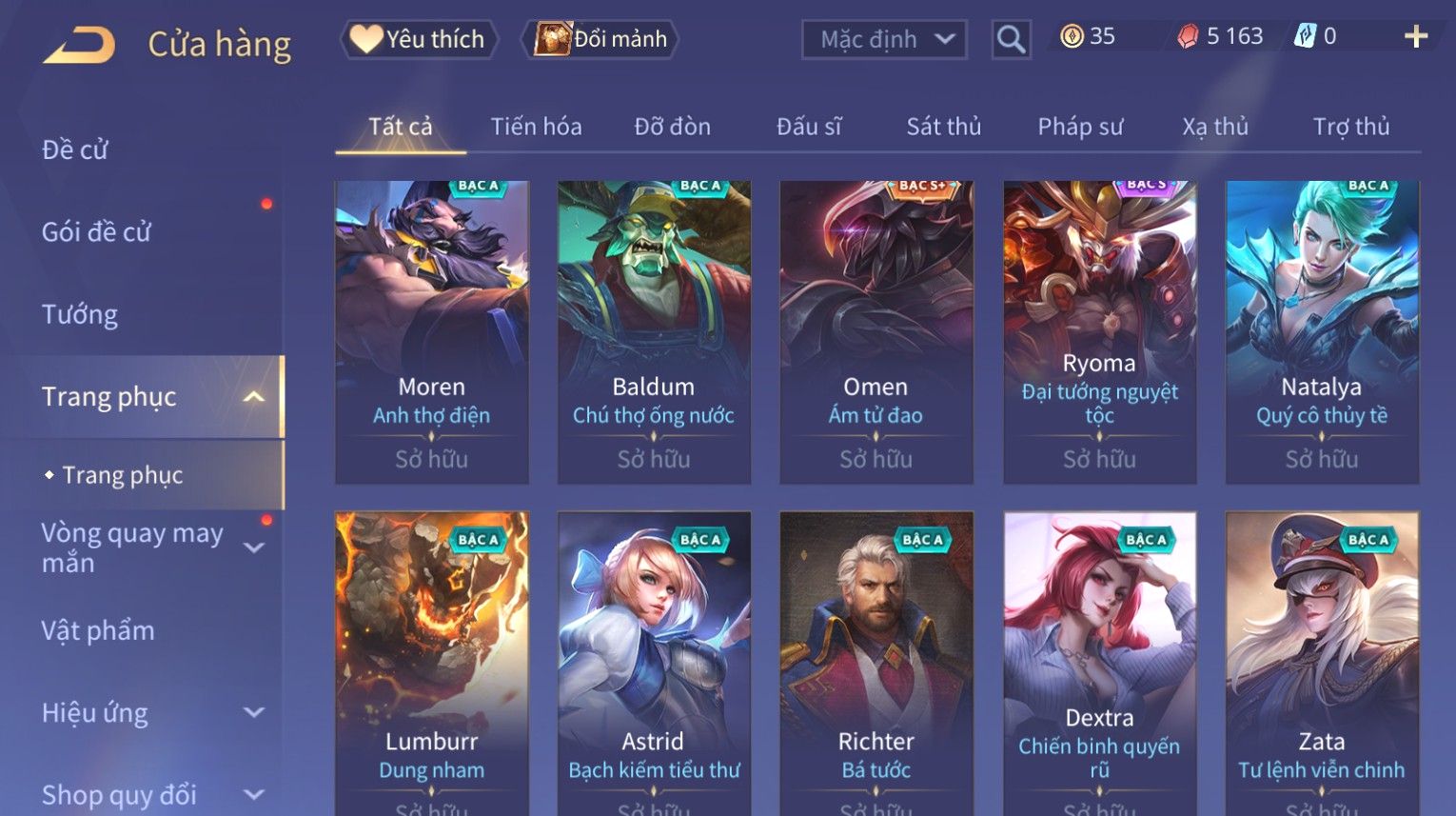Click the blue voucher currency icon
The height and width of the screenshot is (816, 1456).
1306,37
